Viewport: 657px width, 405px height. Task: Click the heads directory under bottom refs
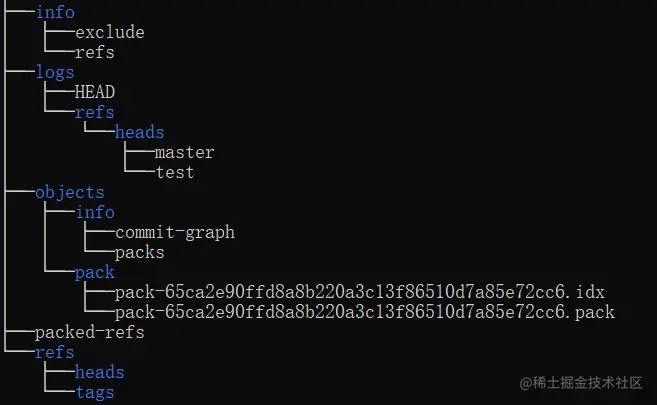(x=99, y=372)
